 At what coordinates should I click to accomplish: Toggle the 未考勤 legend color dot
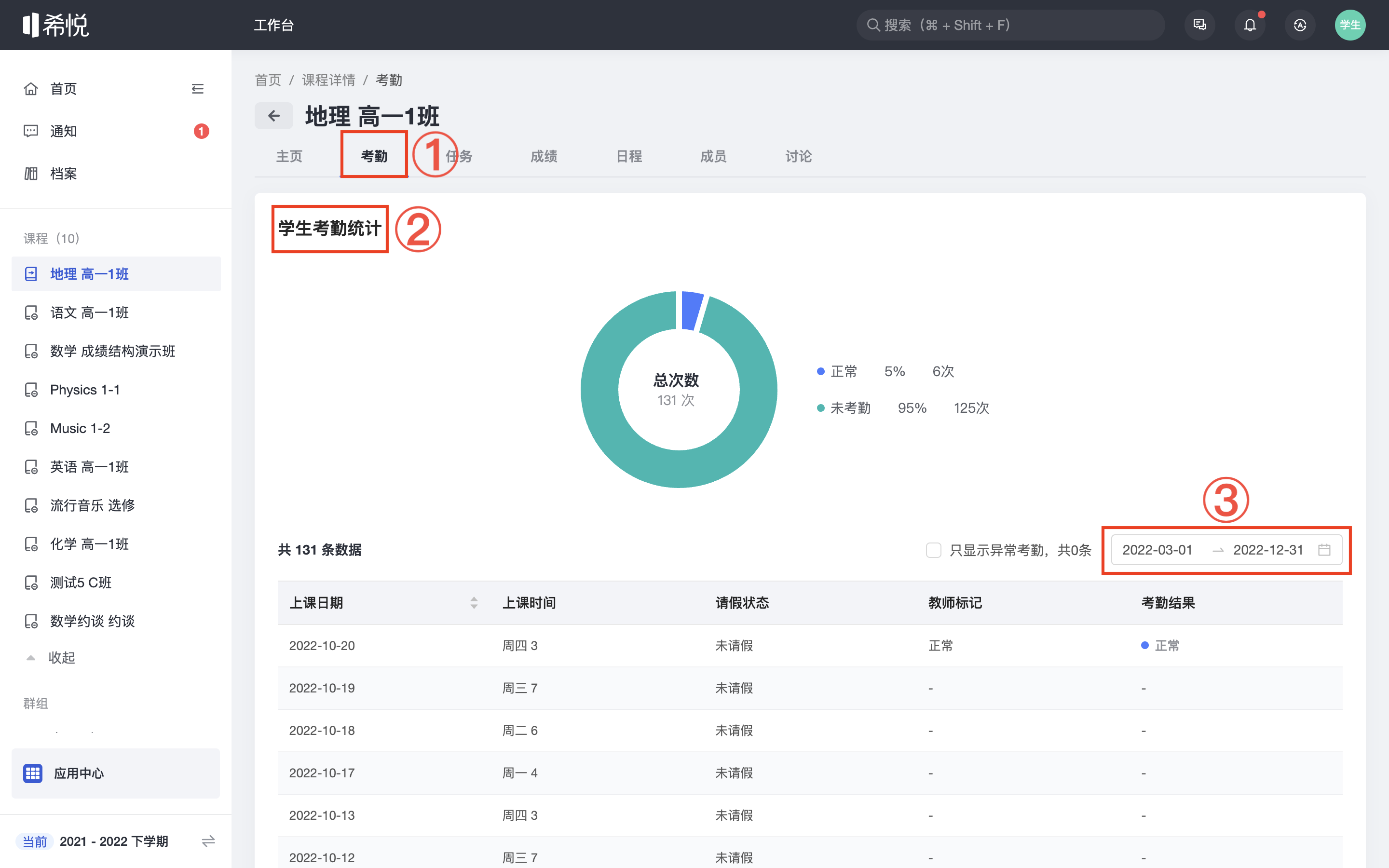click(820, 408)
